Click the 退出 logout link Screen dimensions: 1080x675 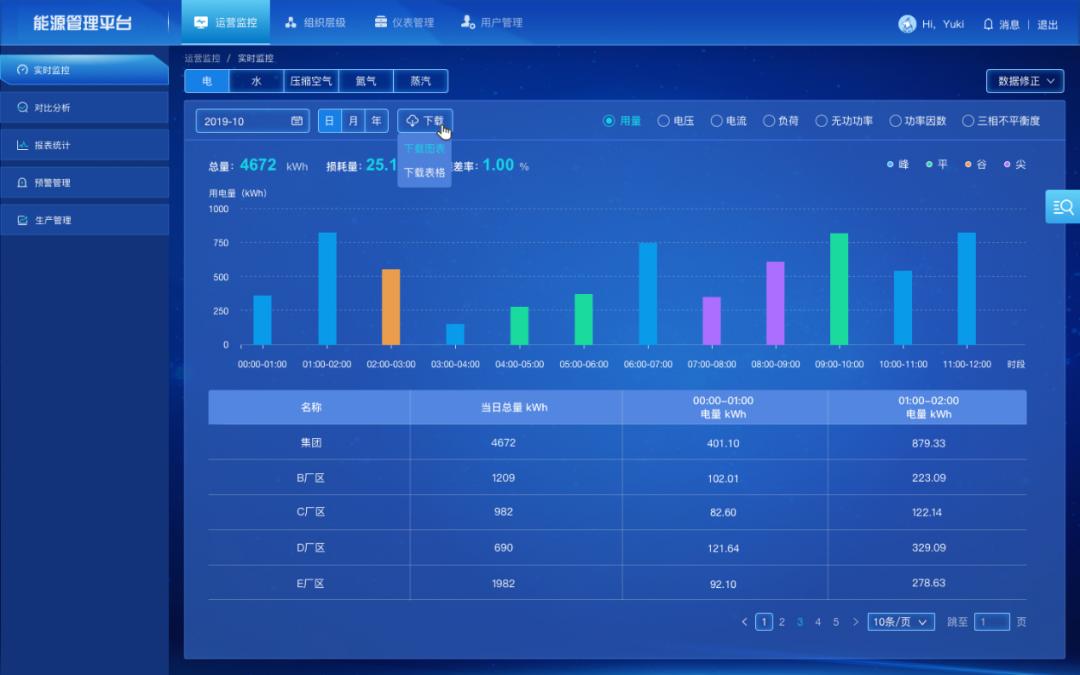pos(1048,24)
